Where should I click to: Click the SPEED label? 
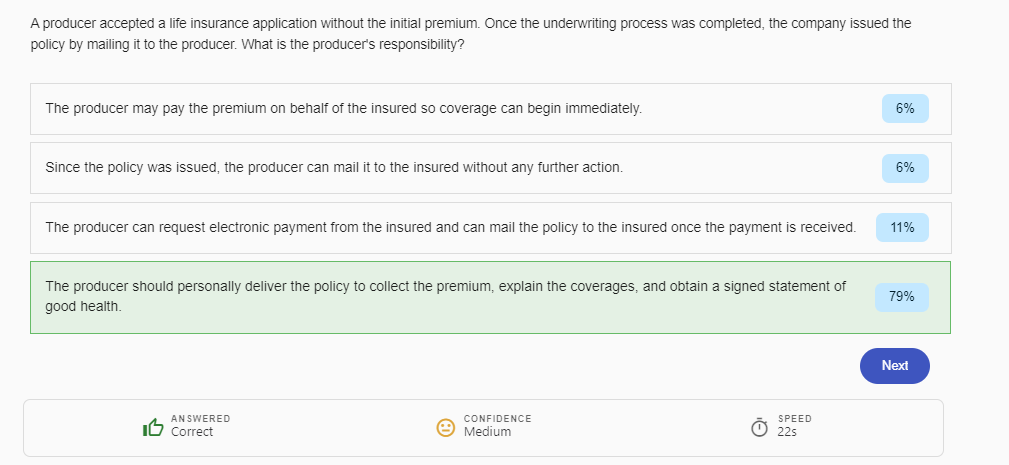(x=794, y=418)
